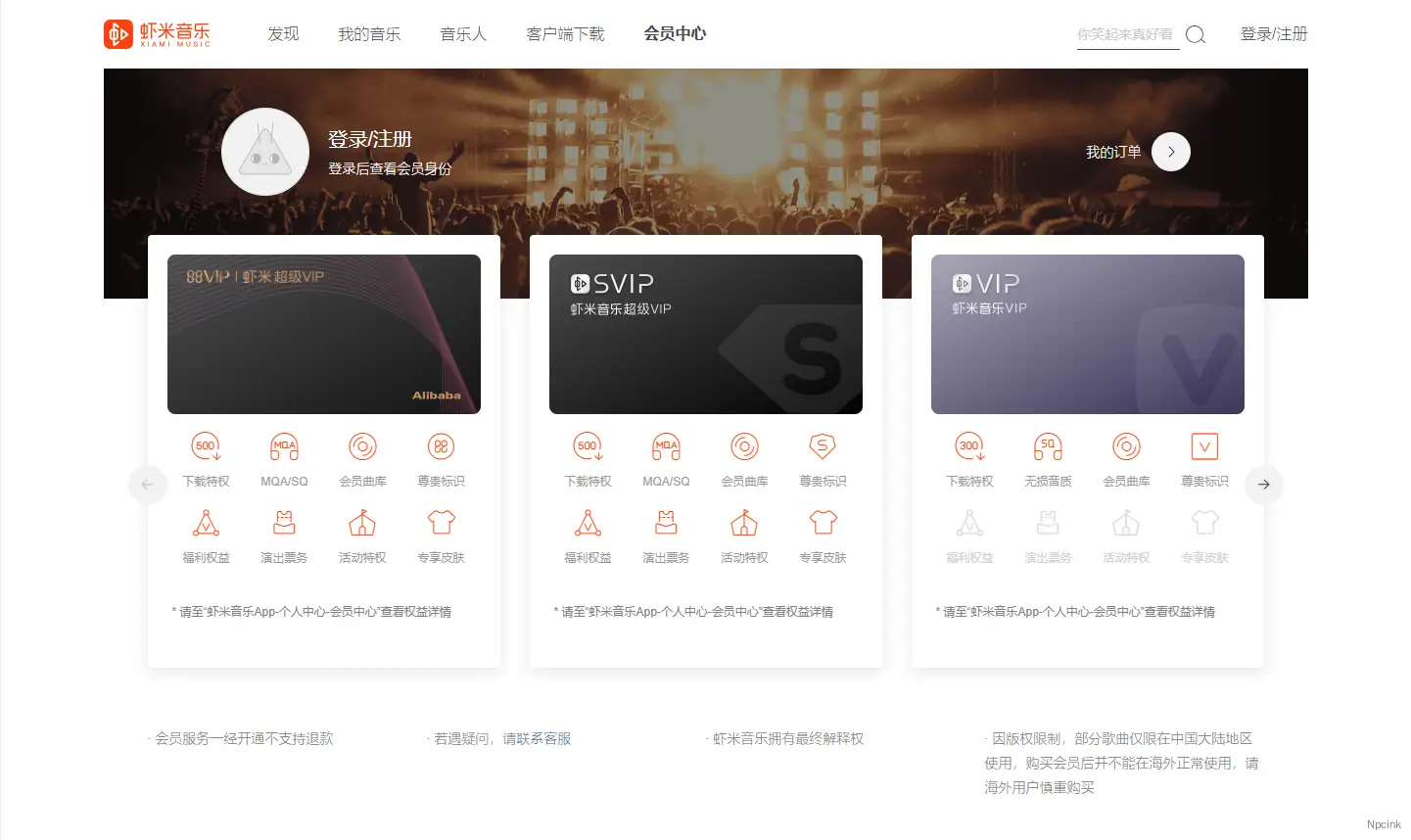Viewport: 1411px width, 840px height.
Task: Click the search input field
Action: (x=1126, y=34)
